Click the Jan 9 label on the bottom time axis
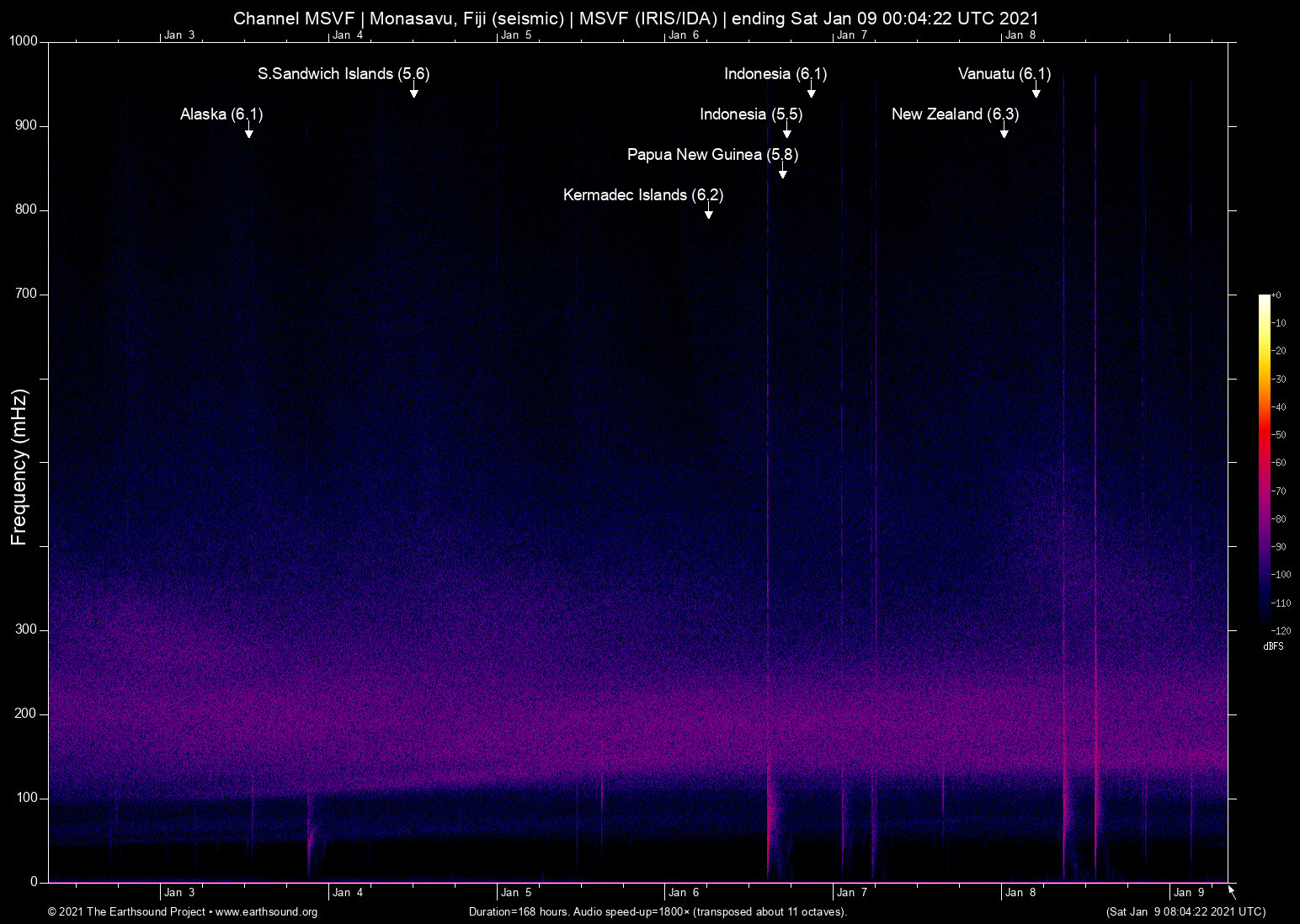The image size is (1300, 924). coord(1189,893)
